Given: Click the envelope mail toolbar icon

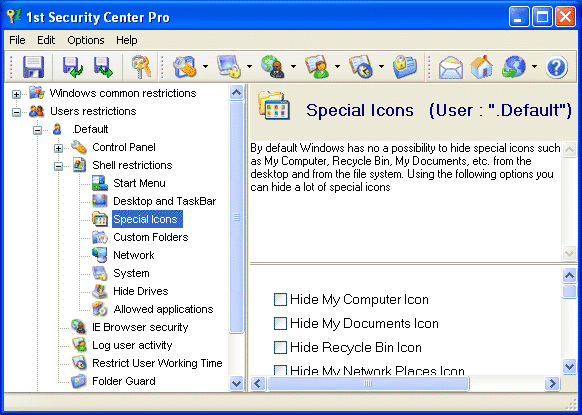Looking at the screenshot, I should (x=451, y=68).
